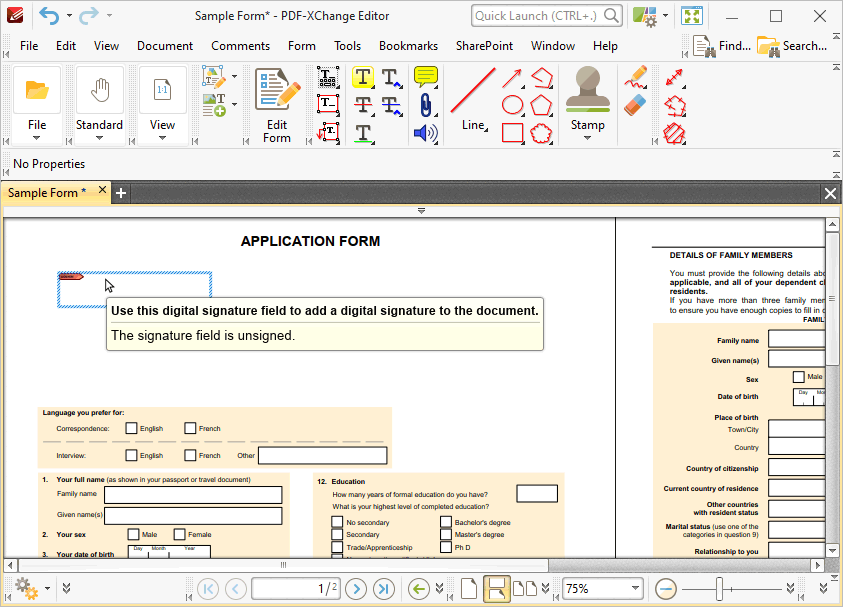This screenshot has width=843, height=607.
Task: Select the red Line drawing tool
Action: click(x=474, y=100)
